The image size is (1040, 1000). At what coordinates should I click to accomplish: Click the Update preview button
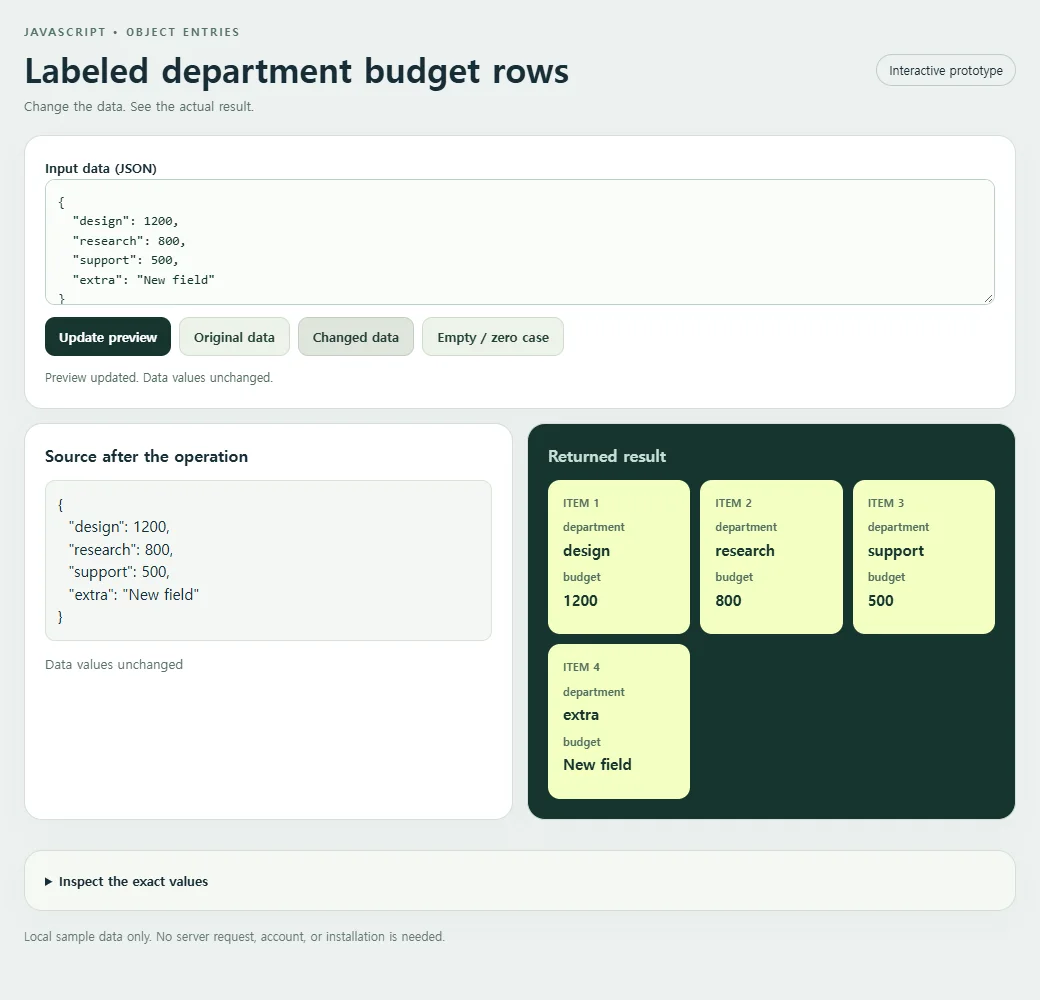point(108,337)
